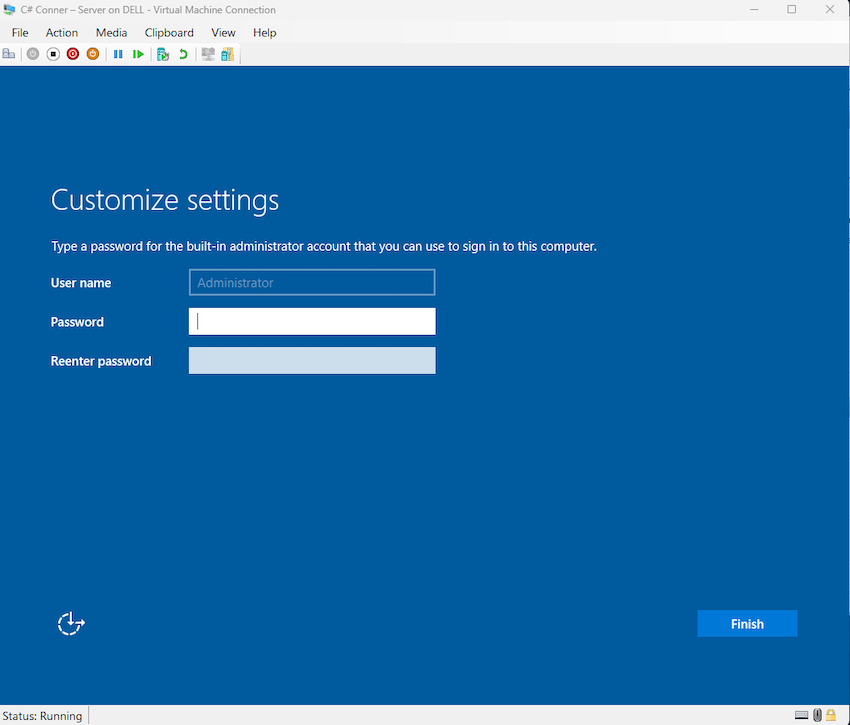The width and height of the screenshot is (850, 725).
Task: Open the Media menu
Action: point(110,32)
